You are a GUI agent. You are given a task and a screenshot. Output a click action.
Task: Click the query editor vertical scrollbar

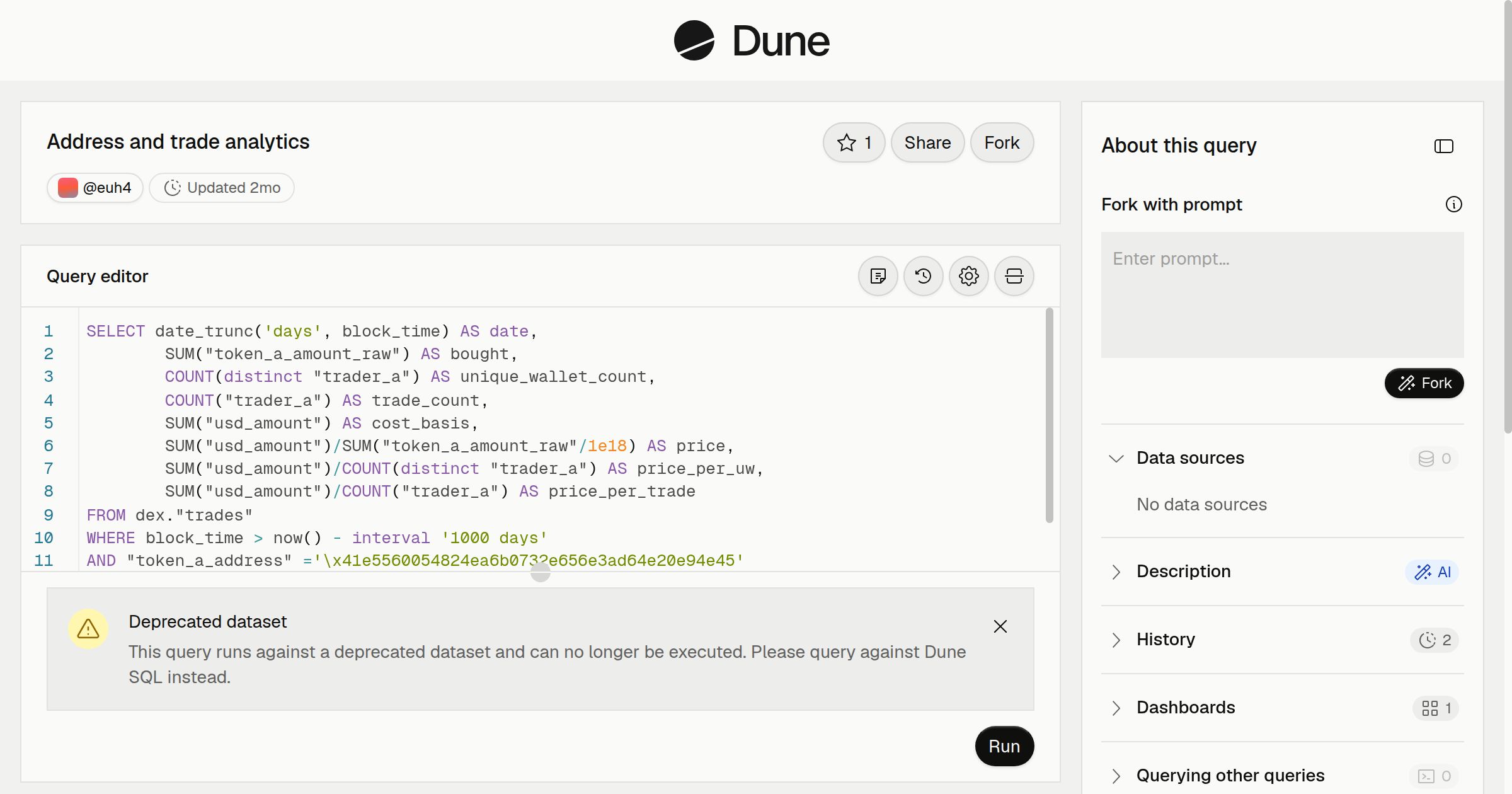click(1049, 415)
